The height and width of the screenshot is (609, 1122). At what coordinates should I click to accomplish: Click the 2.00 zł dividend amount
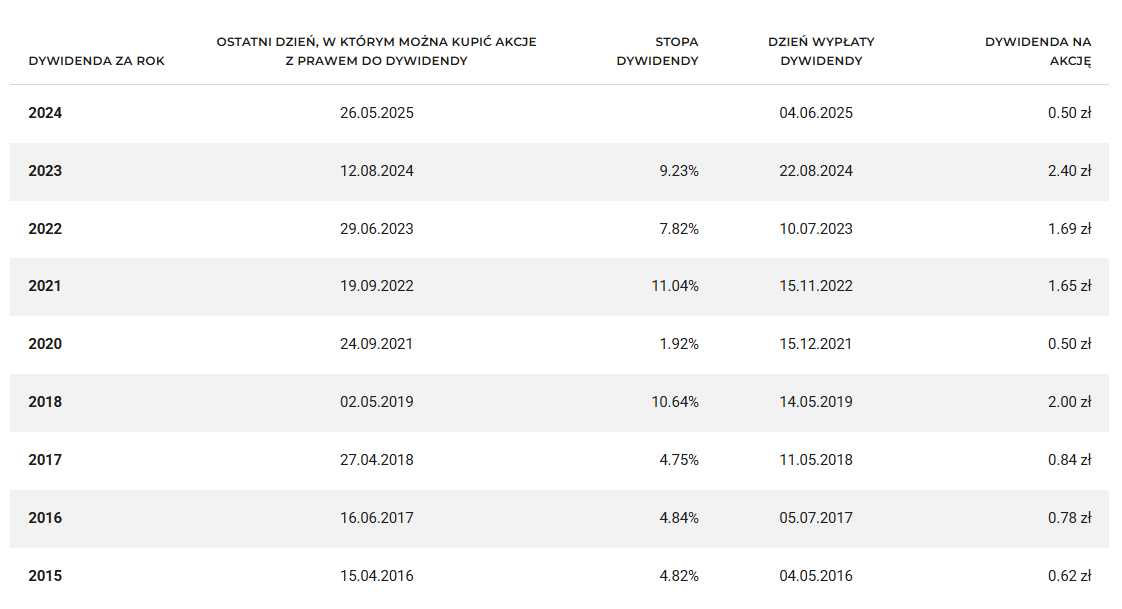click(x=1069, y=402)
